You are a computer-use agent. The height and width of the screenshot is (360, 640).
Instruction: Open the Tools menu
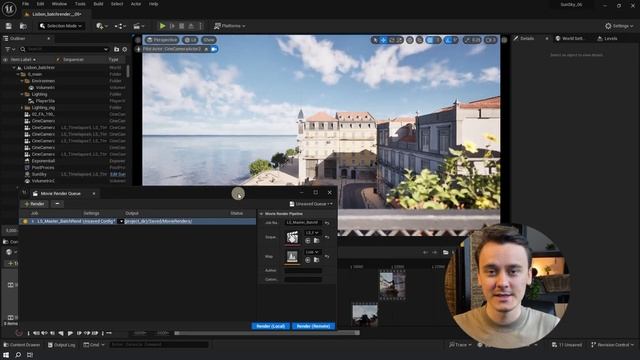pos(80,4)
